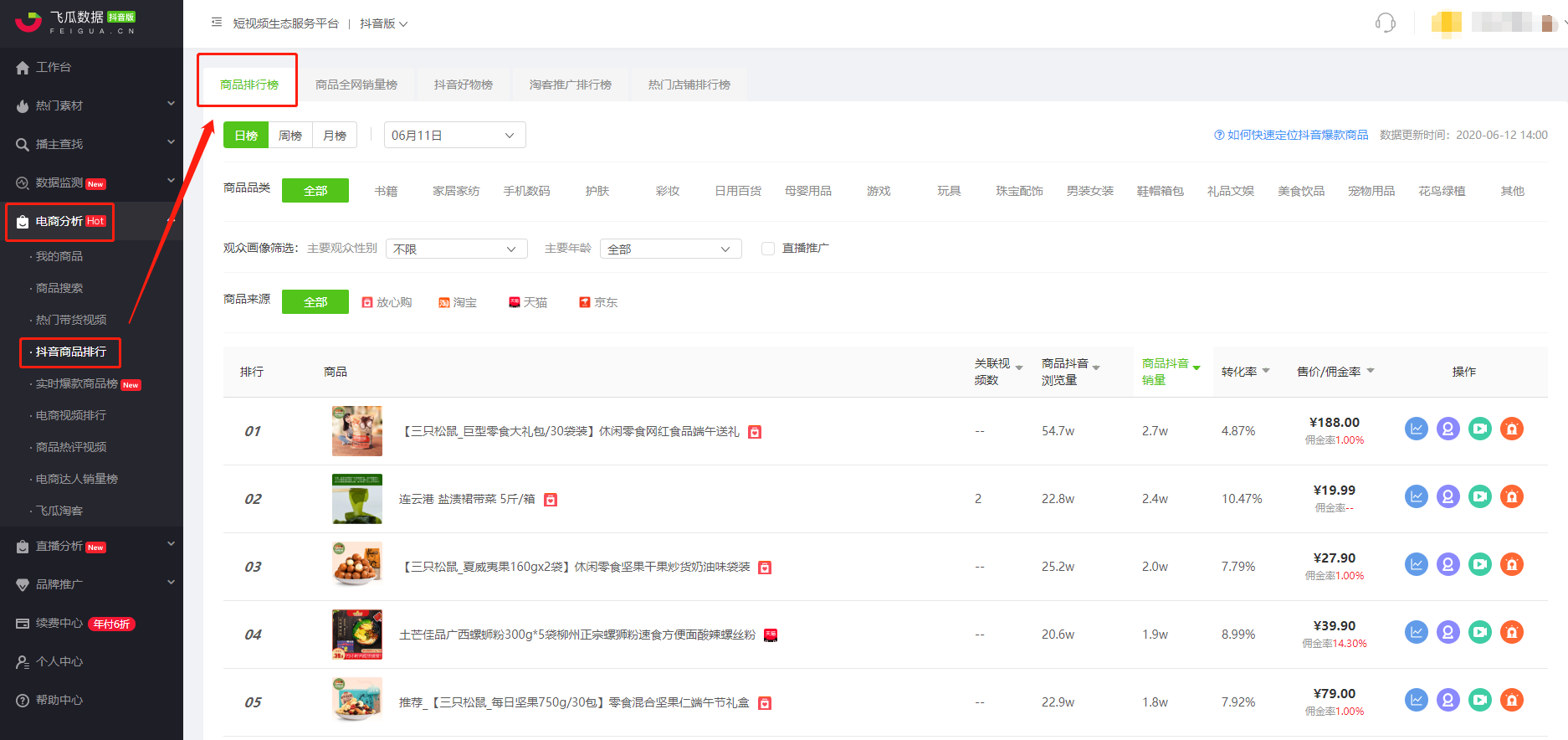Screen dimensions: 1568x740
Task: Select 全部 in 商品来源
Action: pyautogui.click(x=315, y=302)
